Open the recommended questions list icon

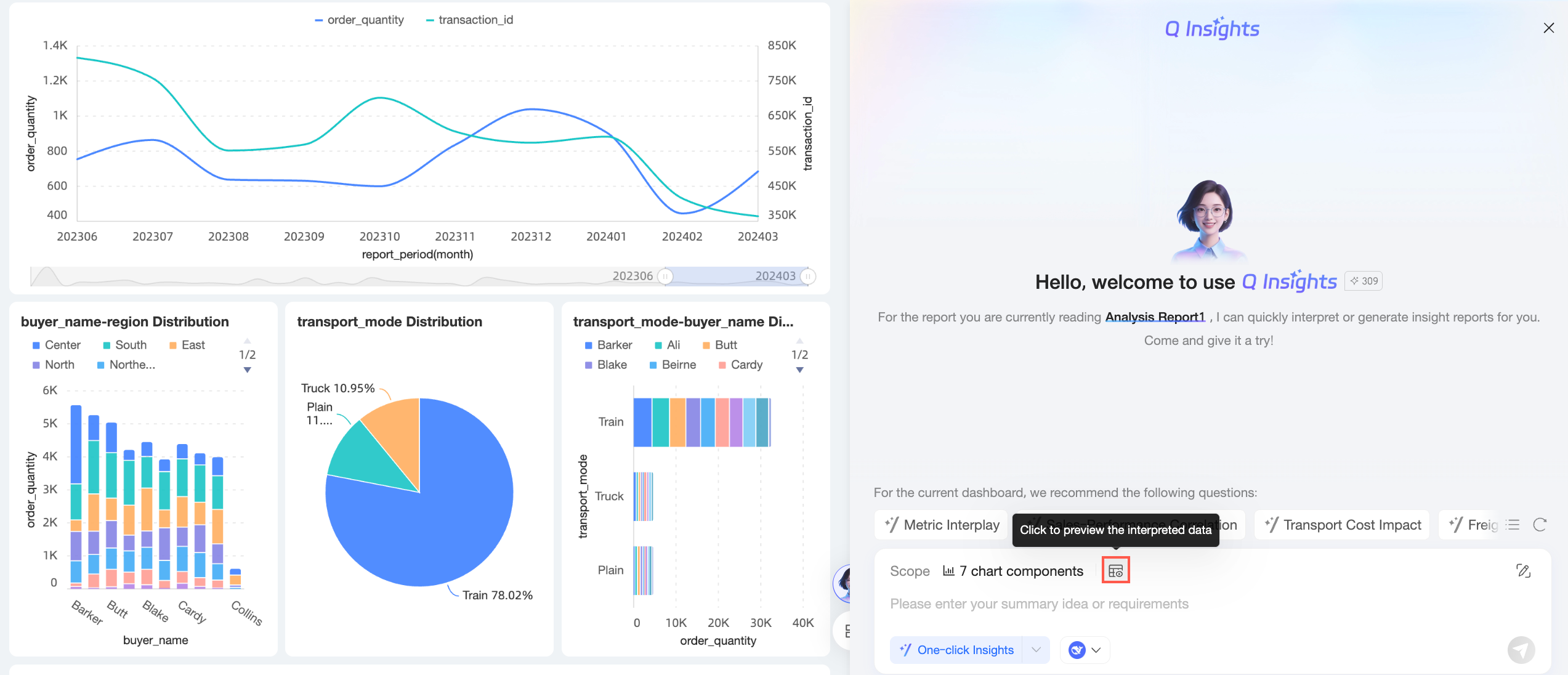tap(1513, 525)
